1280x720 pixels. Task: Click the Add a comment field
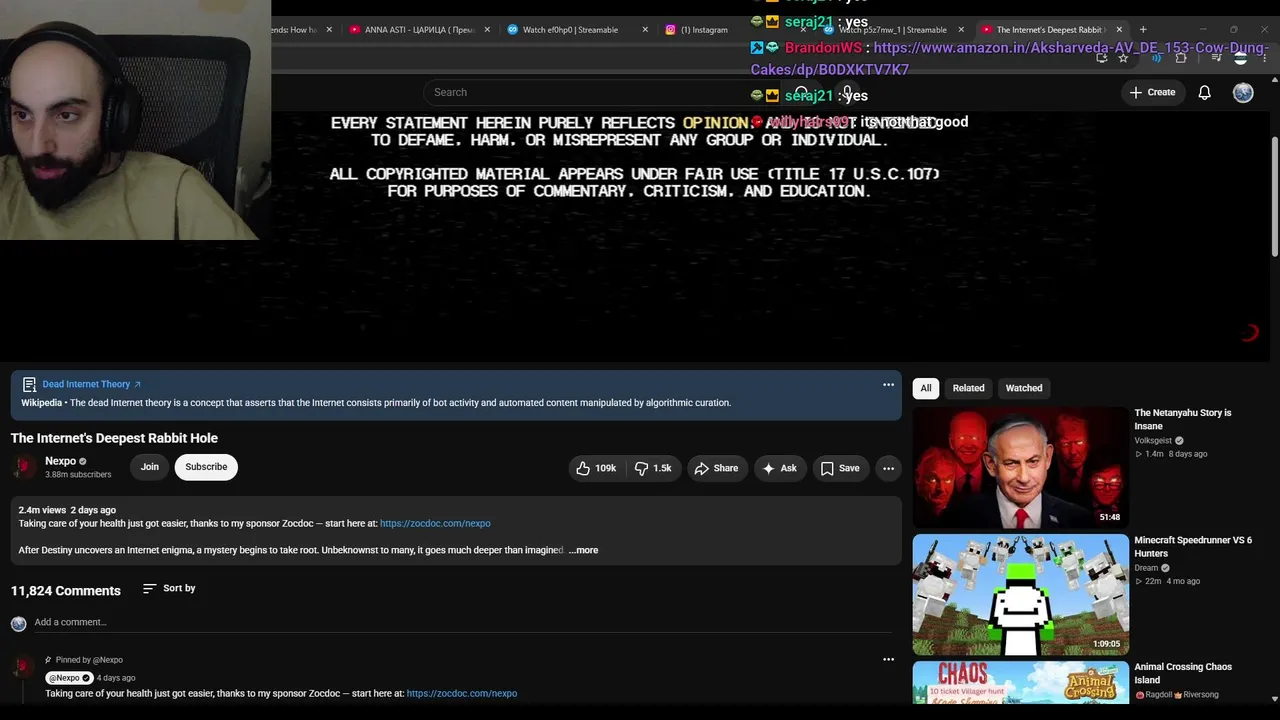[x=462, y=622]
